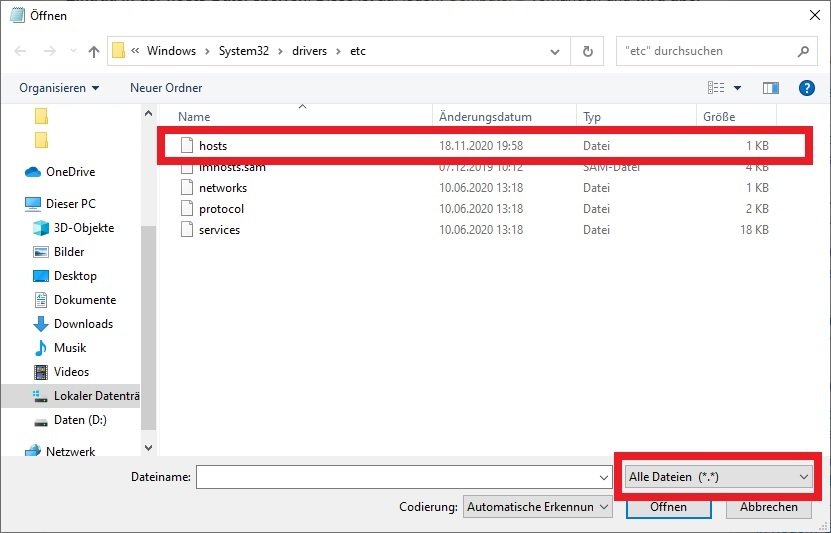Image resolution: width=831 pixels, height=533 pixels.
Task: Click Windows in the address path
Action: click(171, 51)
